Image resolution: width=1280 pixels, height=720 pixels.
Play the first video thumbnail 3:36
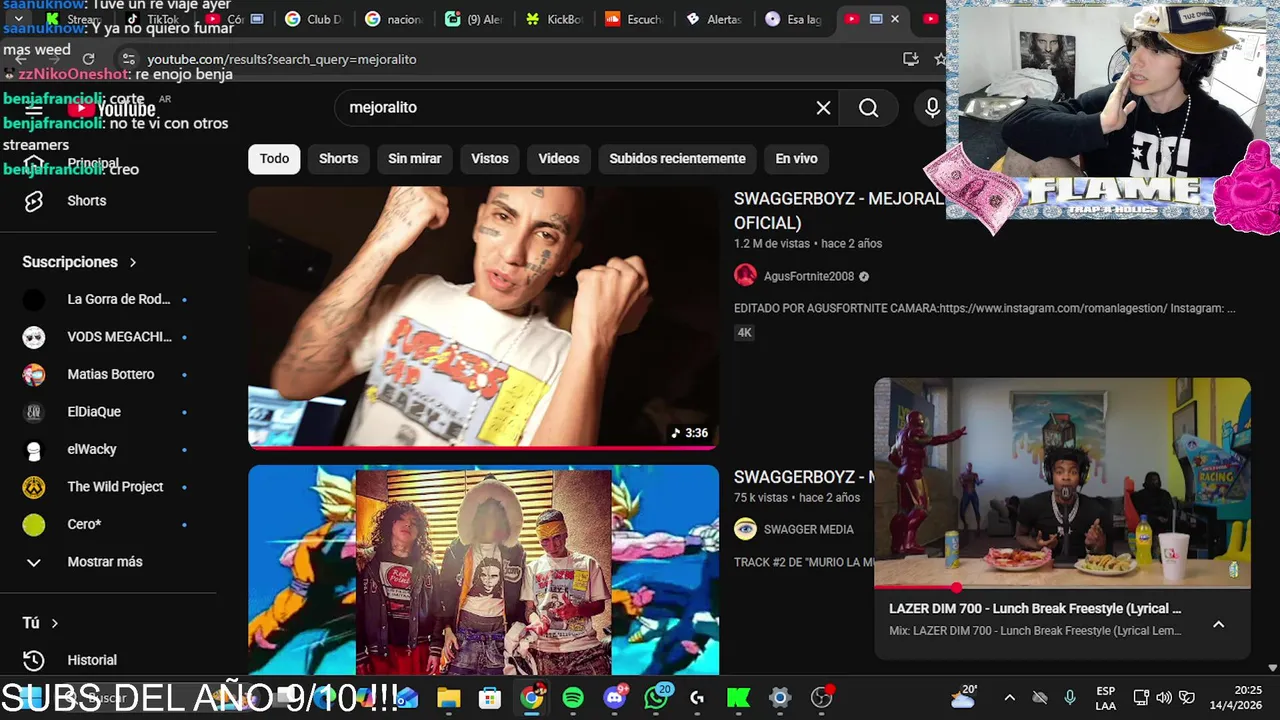[483, 316]
